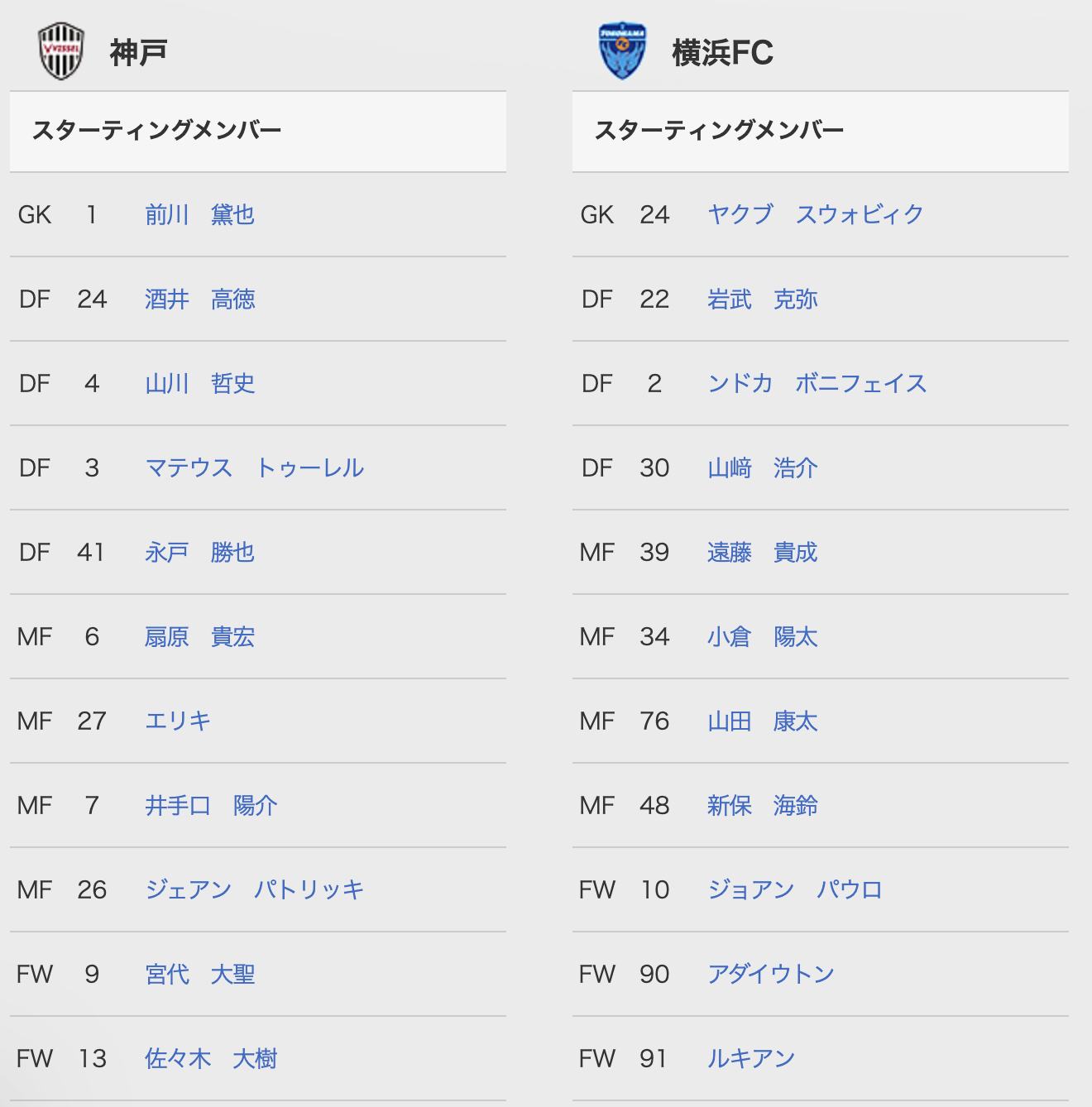Viewport: 1092px width, 1107px height.
Task: Open 井手口 陽介 player page
Action: click(x=211, y=806)
